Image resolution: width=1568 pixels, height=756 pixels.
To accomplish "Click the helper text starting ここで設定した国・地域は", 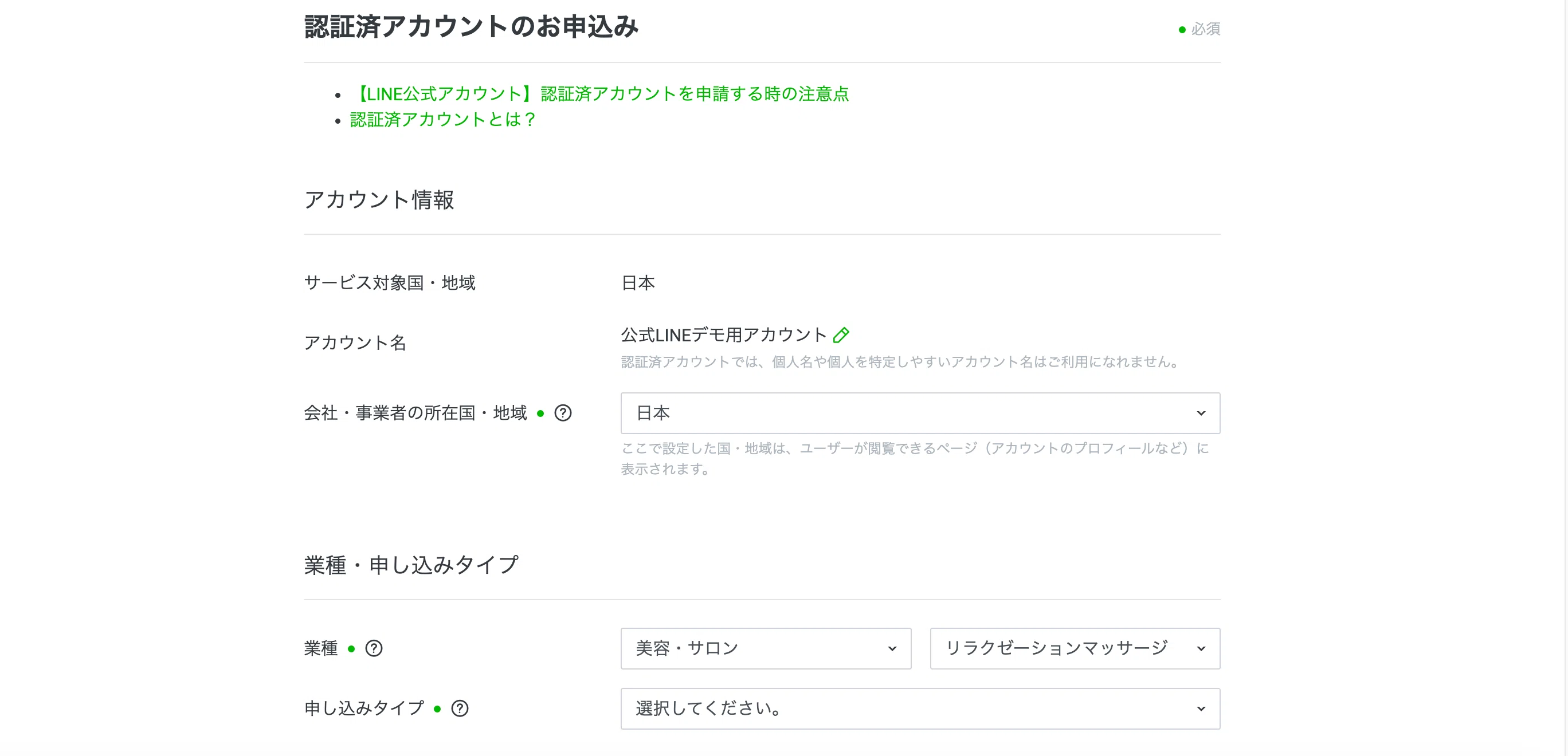I will click(x=915, y=459).
